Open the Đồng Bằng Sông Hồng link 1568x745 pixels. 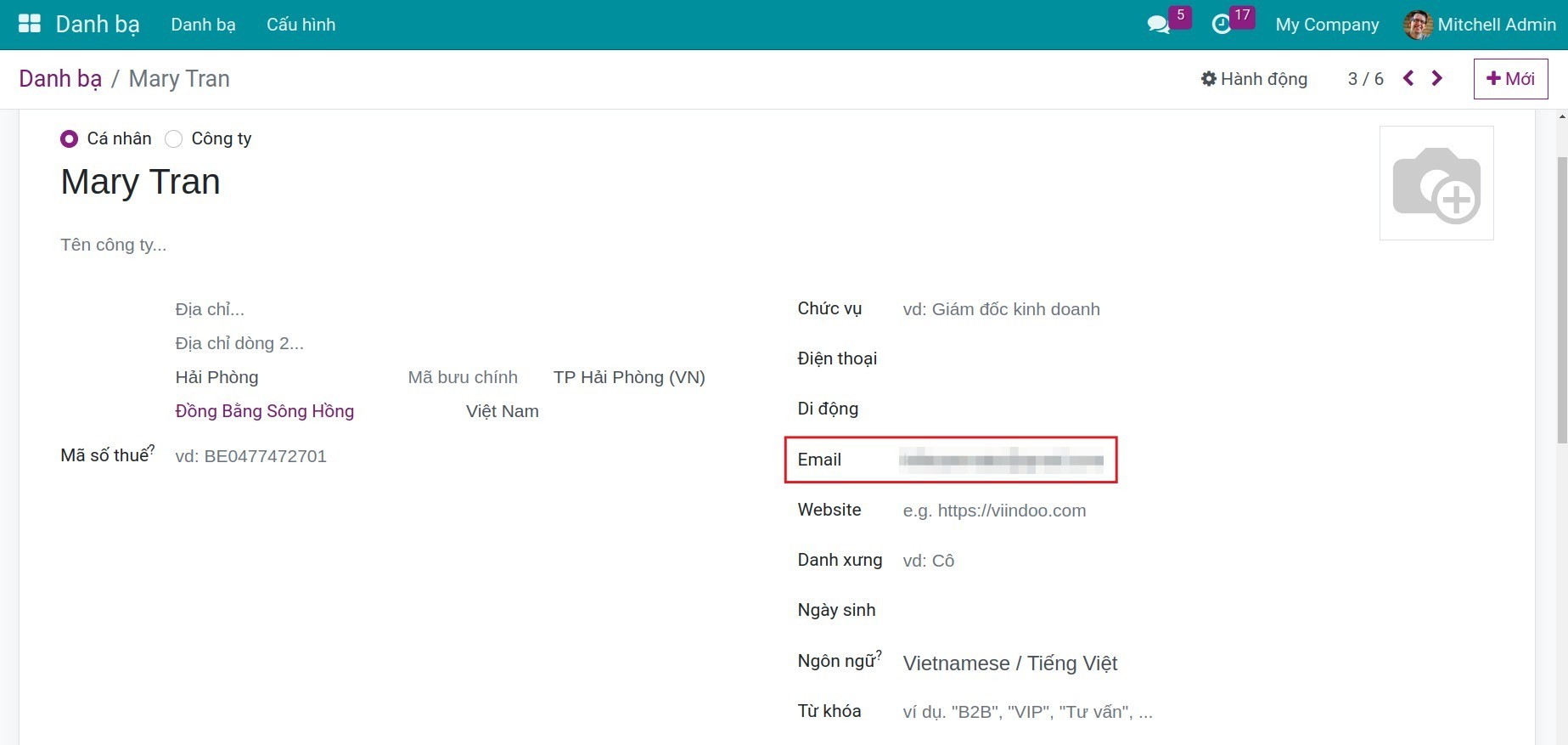(264, 411)
